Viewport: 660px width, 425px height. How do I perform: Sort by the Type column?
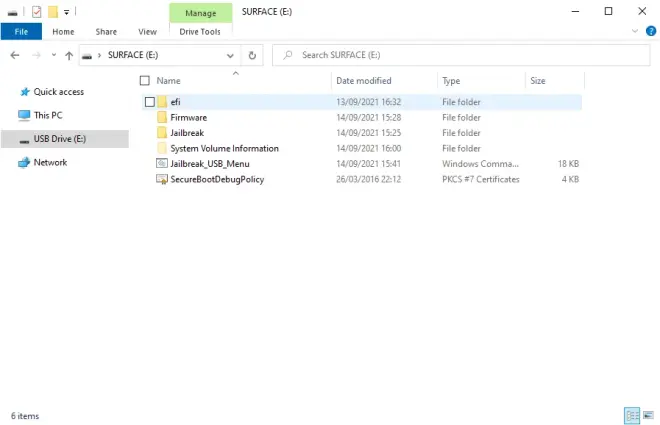click(x=451, y=80)
